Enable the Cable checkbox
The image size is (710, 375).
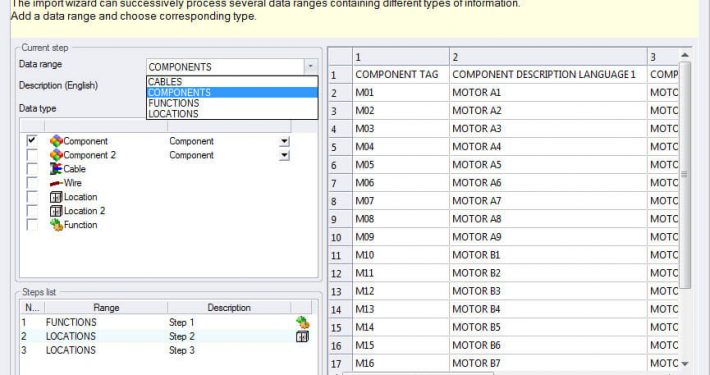point(32,169)
